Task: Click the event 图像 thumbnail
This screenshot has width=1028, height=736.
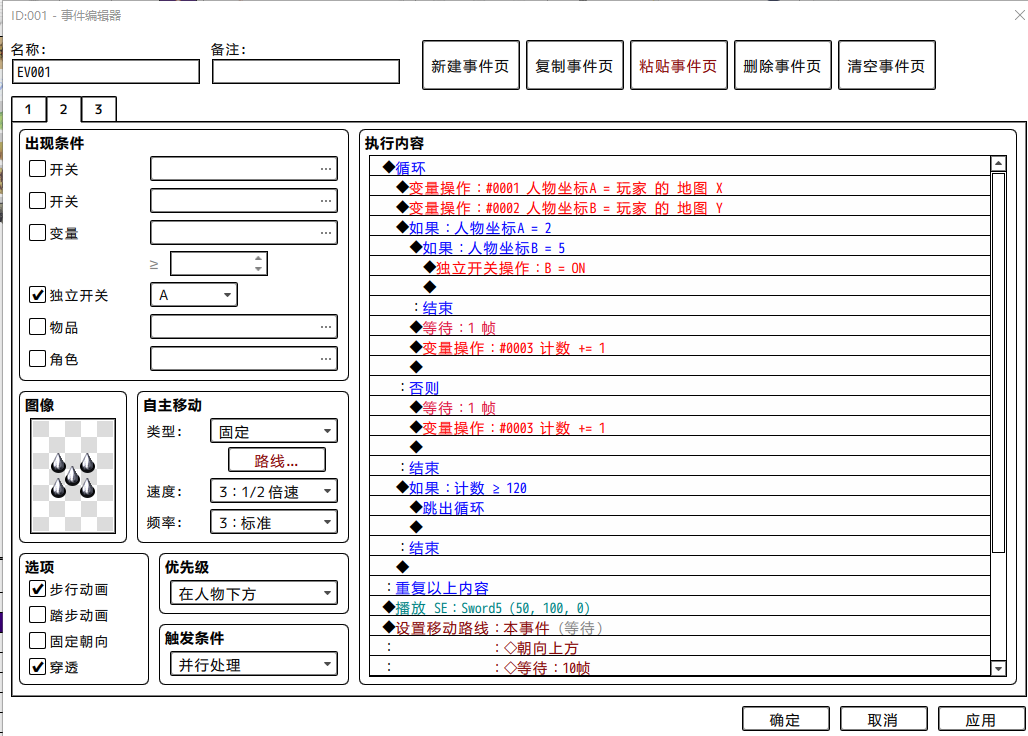Action: [x=73, y=476]
